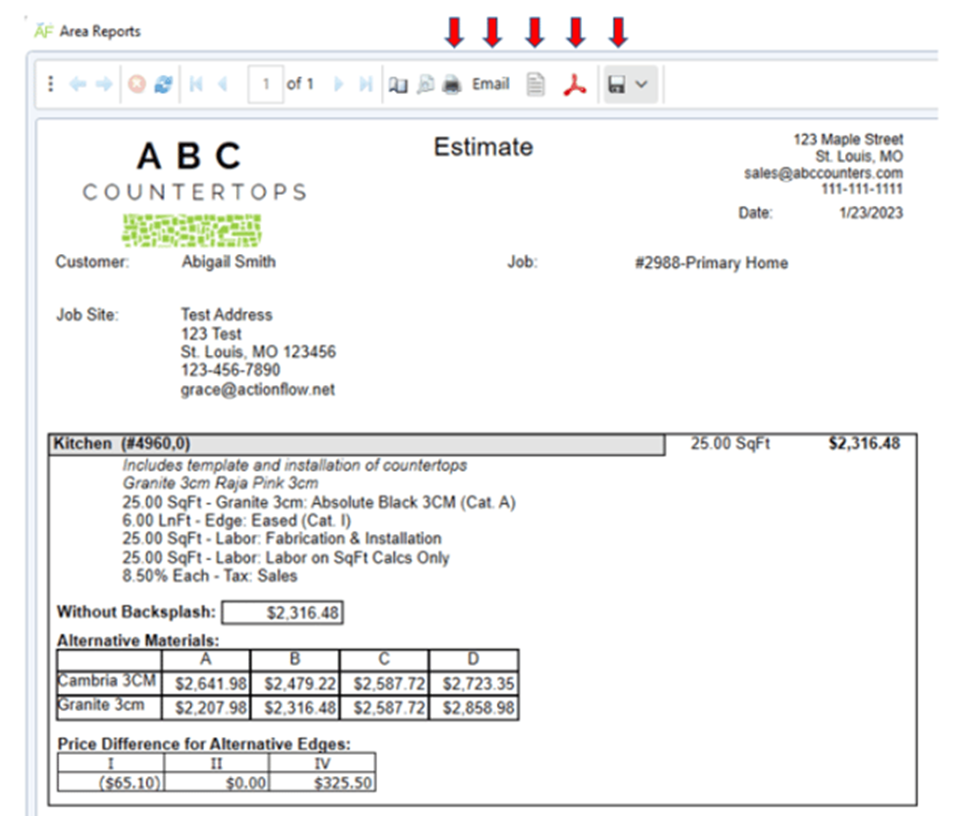
Task: Click the ABC Countertops logo
Action: tap(193, 193)
